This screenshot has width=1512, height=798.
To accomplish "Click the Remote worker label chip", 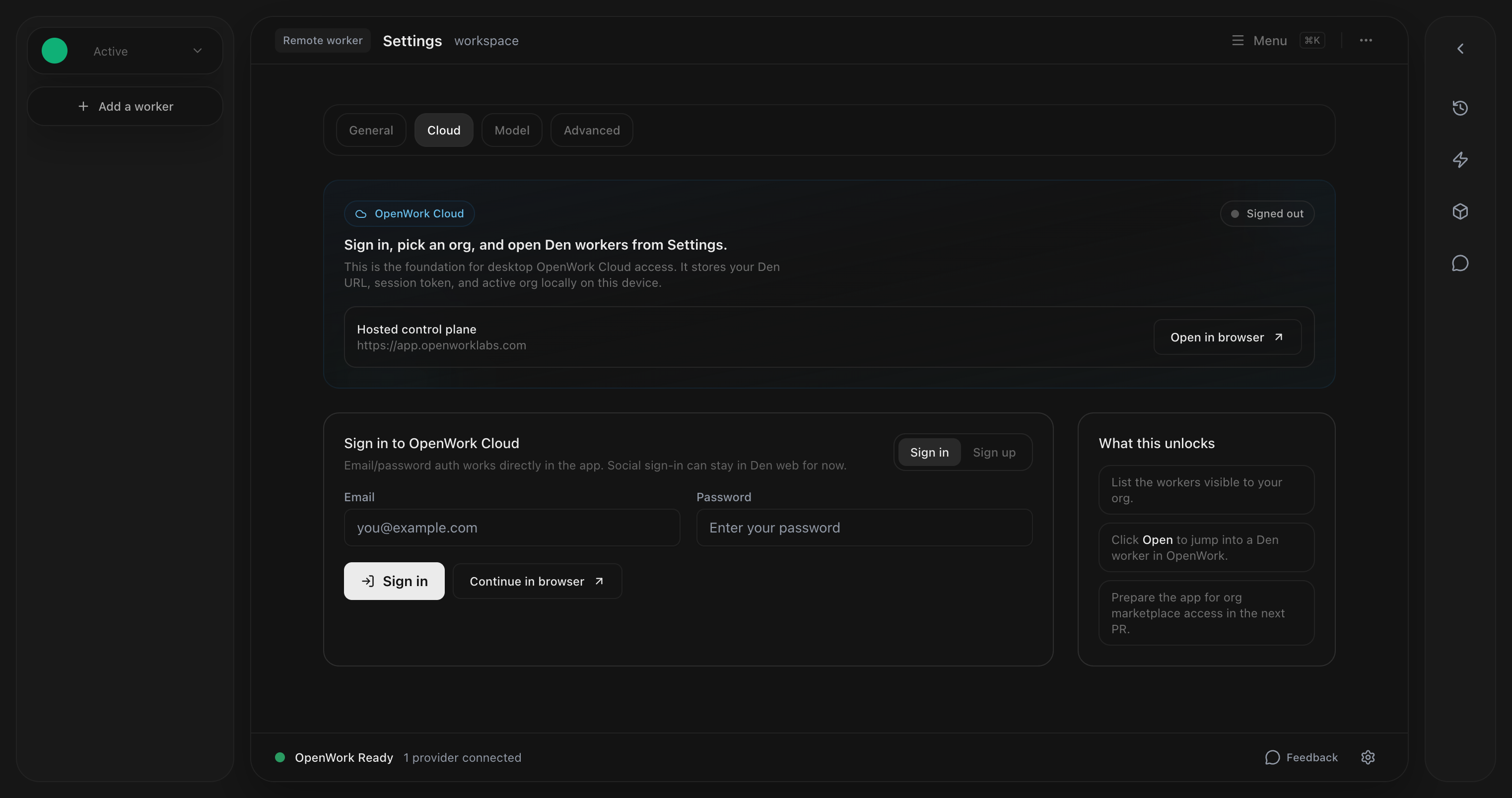I will point(322,41).
